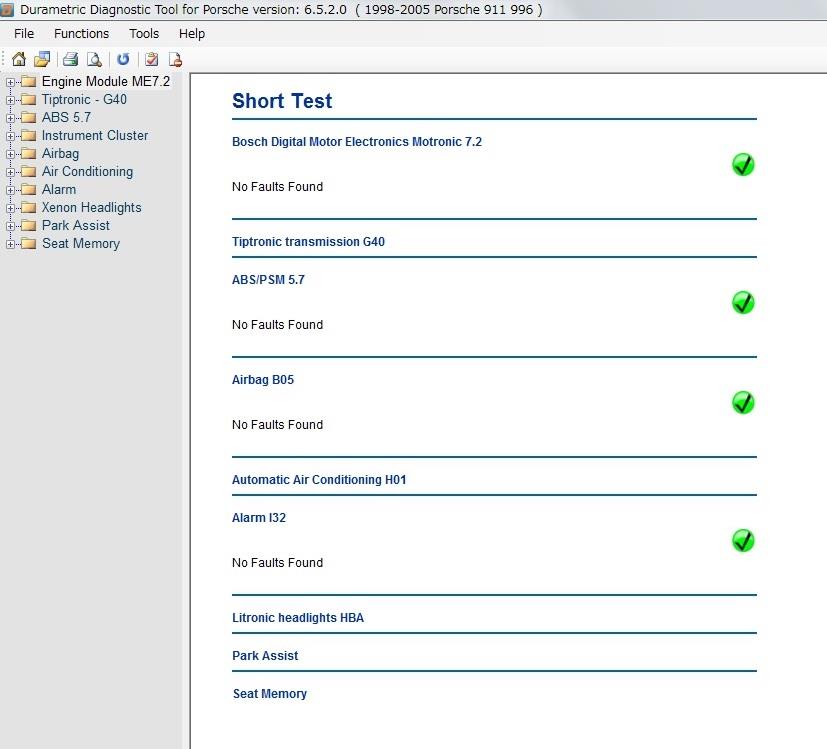Click the Short Test page title
827x749 pixels.
click(x=282, y=101)
